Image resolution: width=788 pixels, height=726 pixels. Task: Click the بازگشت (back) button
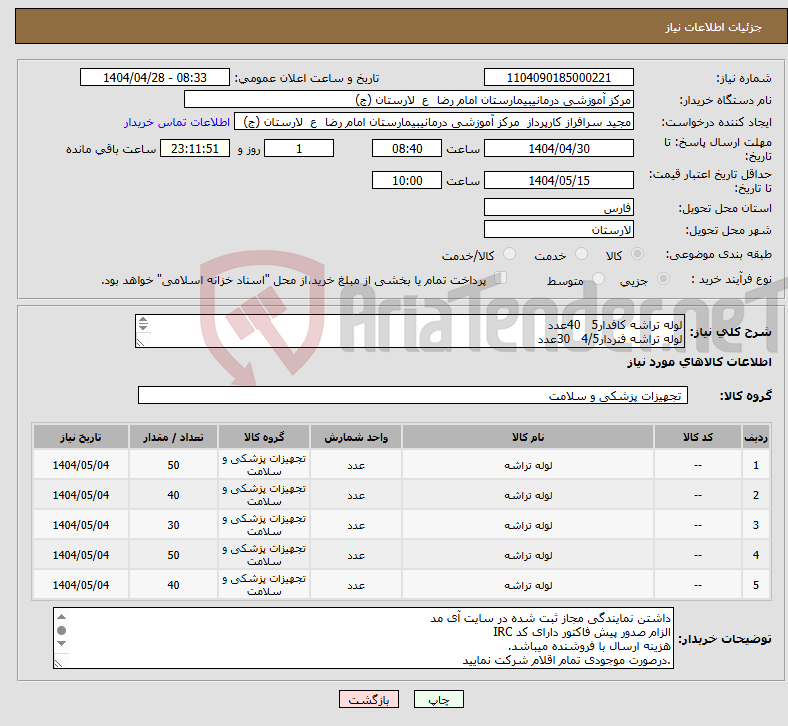point(368,699)
